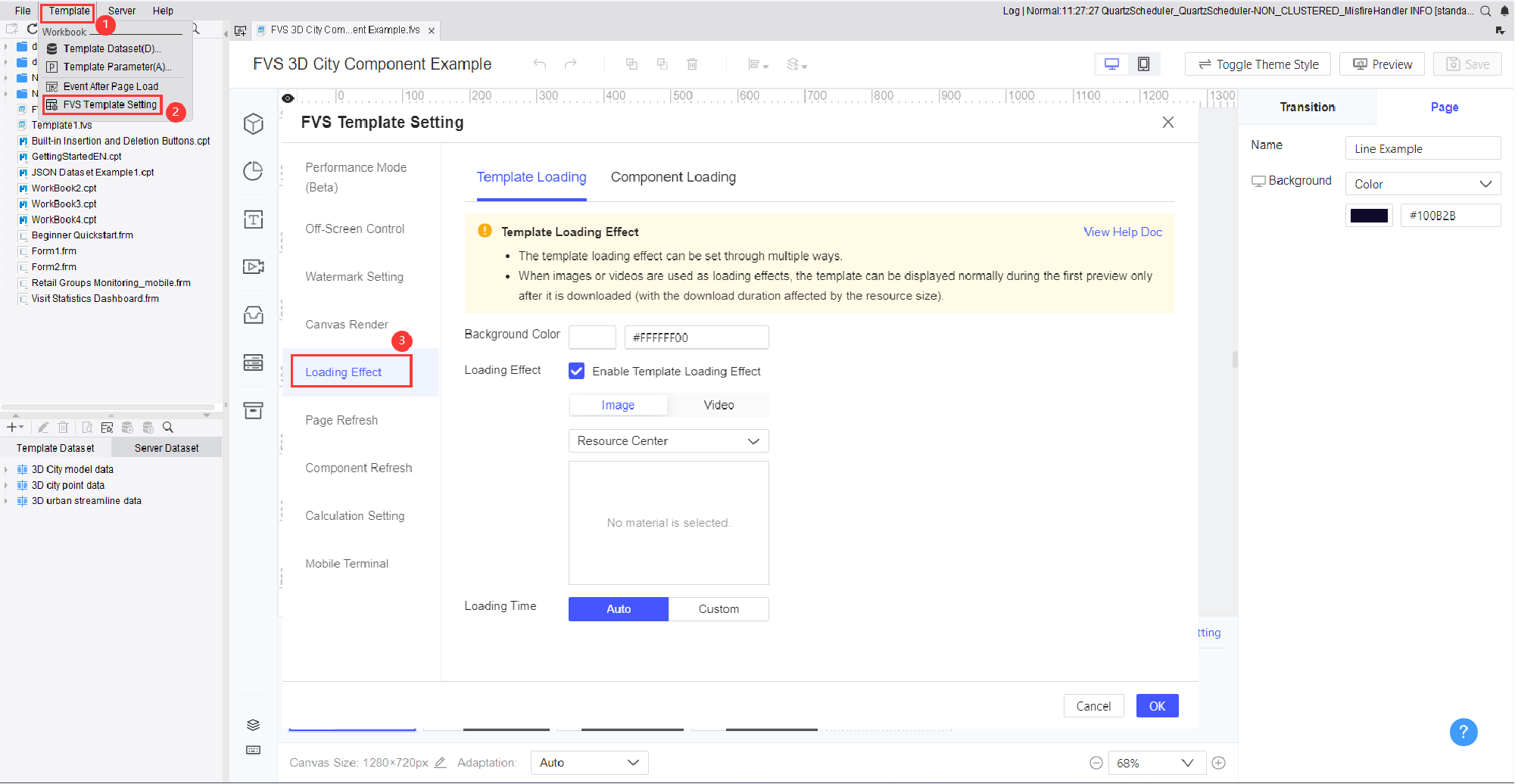Open the video media component icon
Image resolution: width=1515 pixels, height=784 pixels.
point(253,266)
